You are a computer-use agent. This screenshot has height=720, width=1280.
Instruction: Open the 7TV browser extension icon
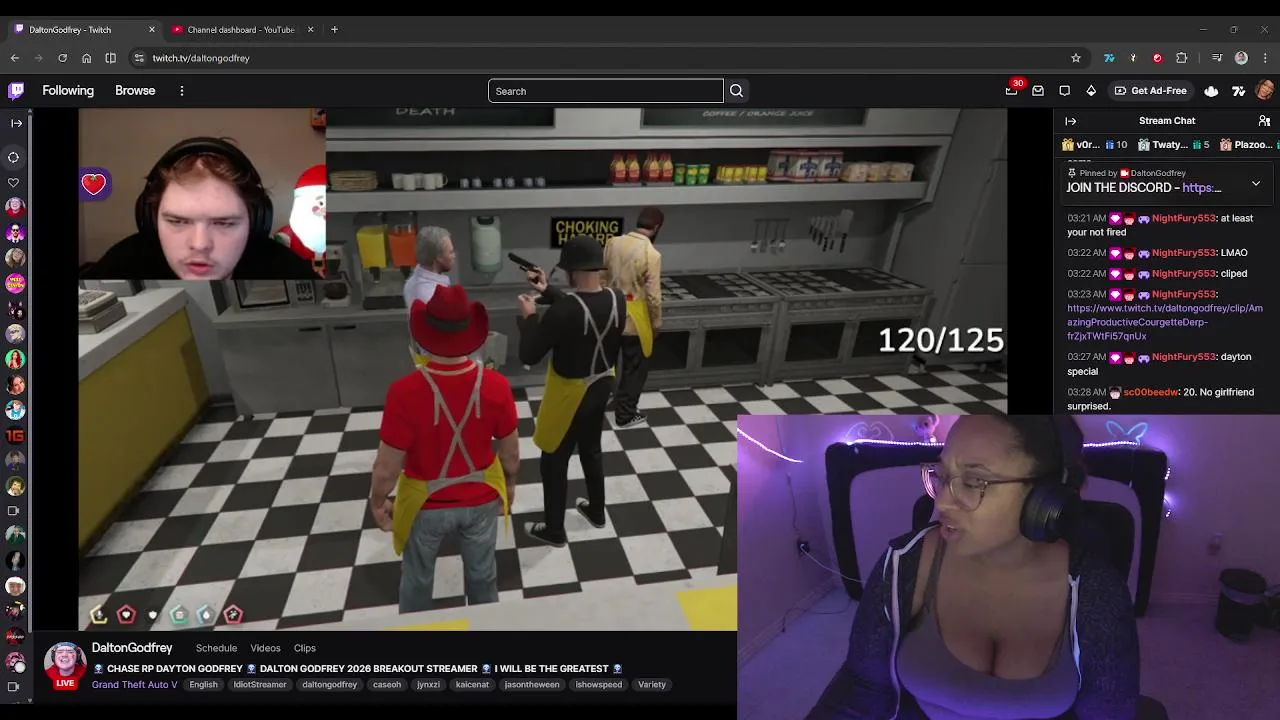pos(1109,58)
